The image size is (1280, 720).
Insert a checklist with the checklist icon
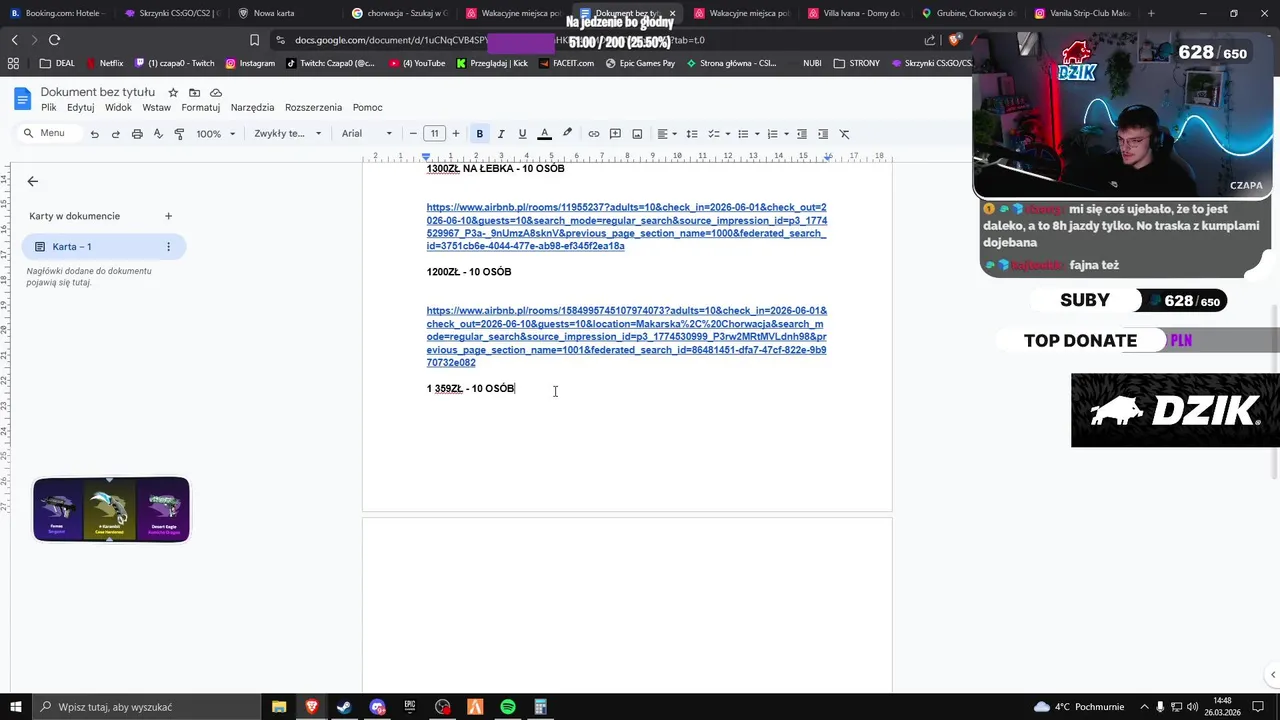(713, 134)
